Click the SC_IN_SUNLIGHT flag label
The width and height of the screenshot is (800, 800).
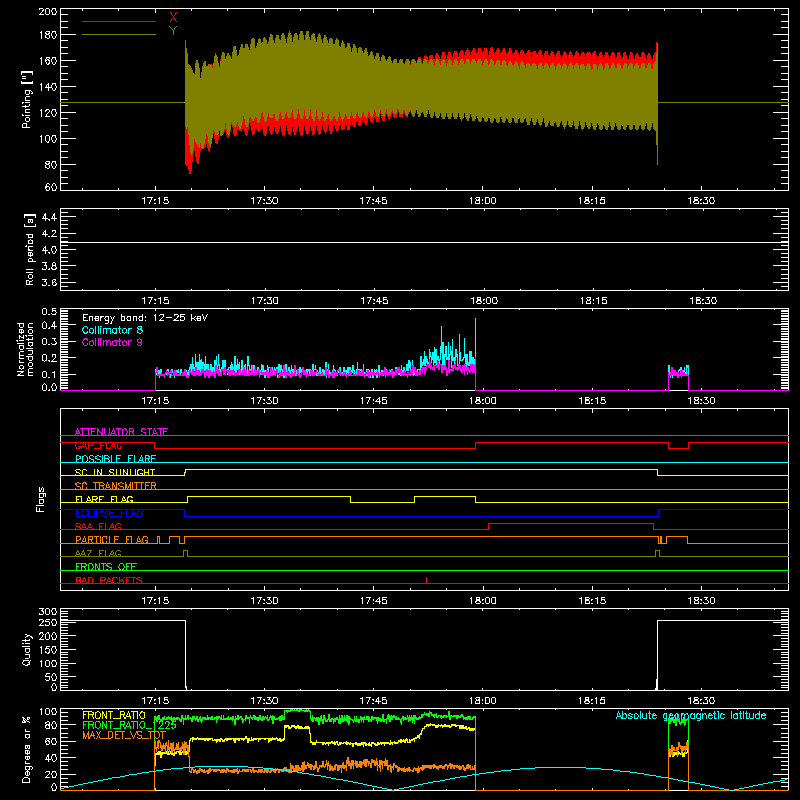pyautogui.click(x=115, y=472)
